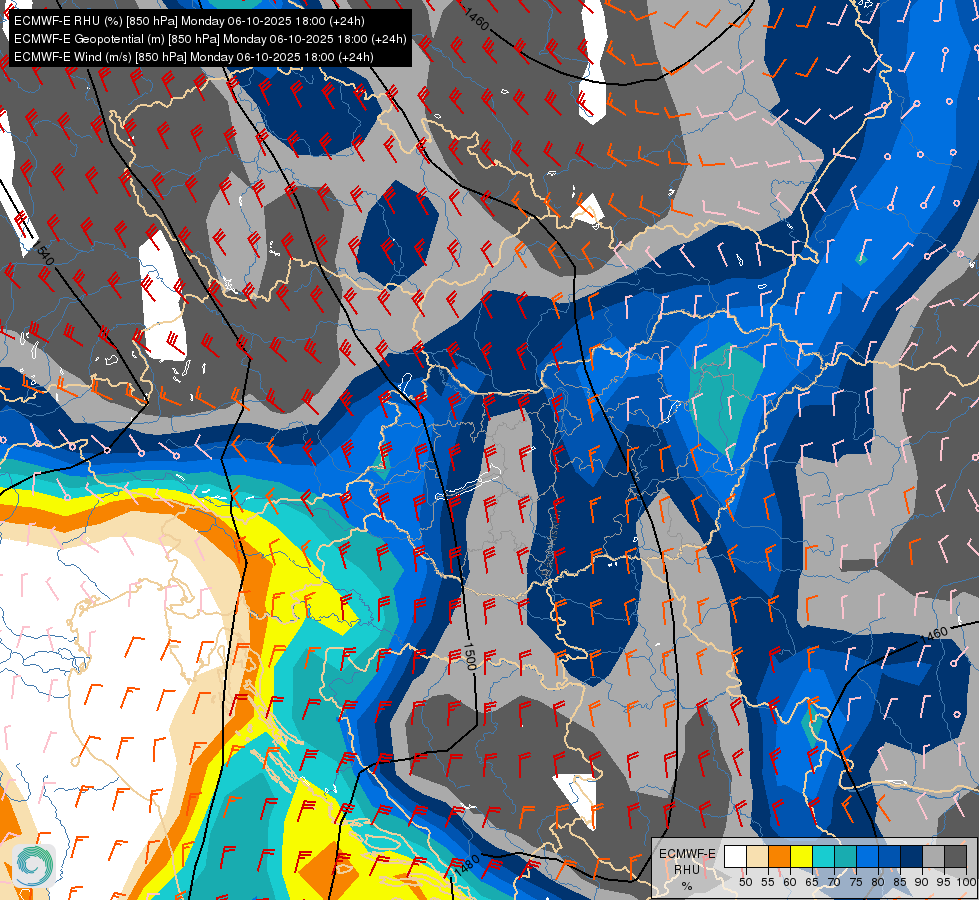979x900 pixels.
Task: Click the legend tick value 75
Action: 856,882
